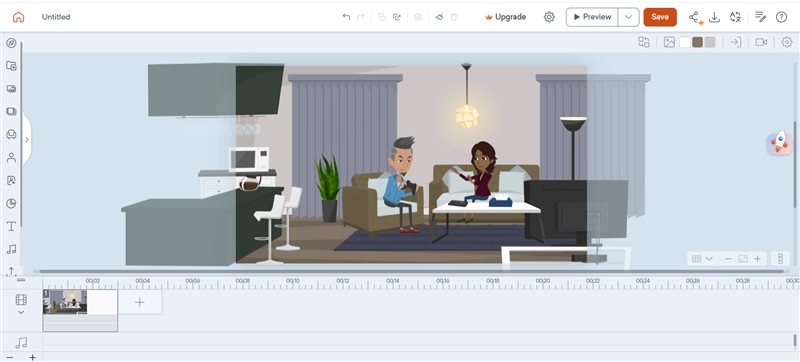
Task: Click the copy icon in the toolbar
Action: coord(382,17)
